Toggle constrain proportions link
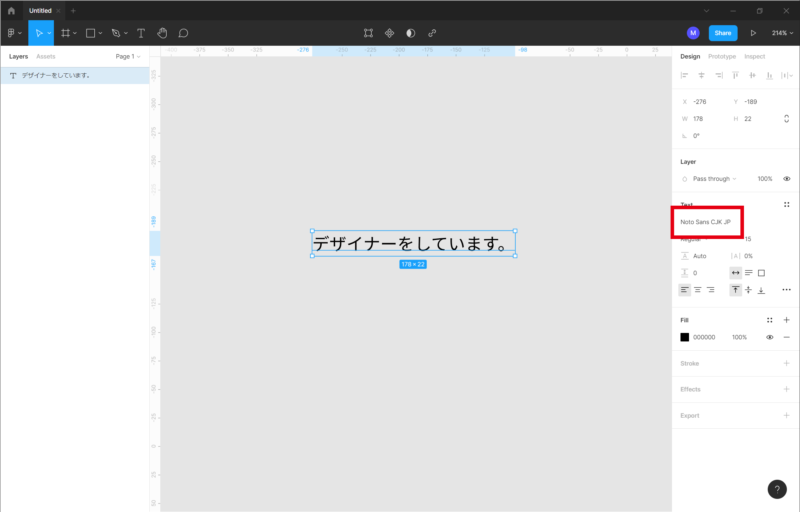This screenshot has width=800, height=512. click(x=786, y=118)
